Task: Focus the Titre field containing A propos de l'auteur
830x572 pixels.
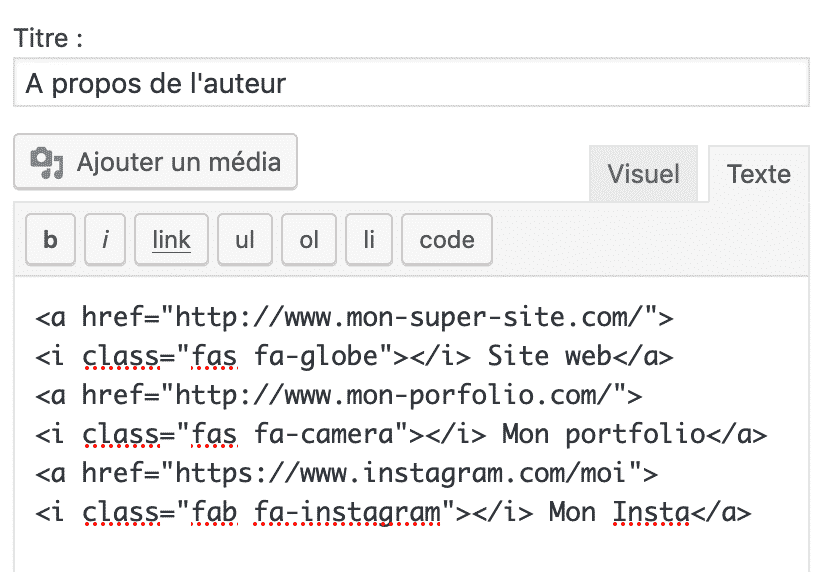Action: point(410,84)
